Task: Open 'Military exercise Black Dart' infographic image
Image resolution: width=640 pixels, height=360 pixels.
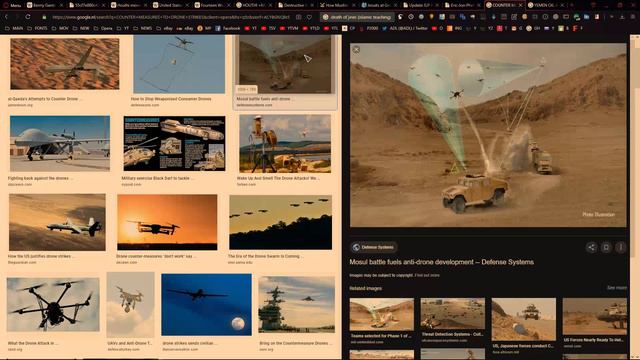Action: [174, 144]
